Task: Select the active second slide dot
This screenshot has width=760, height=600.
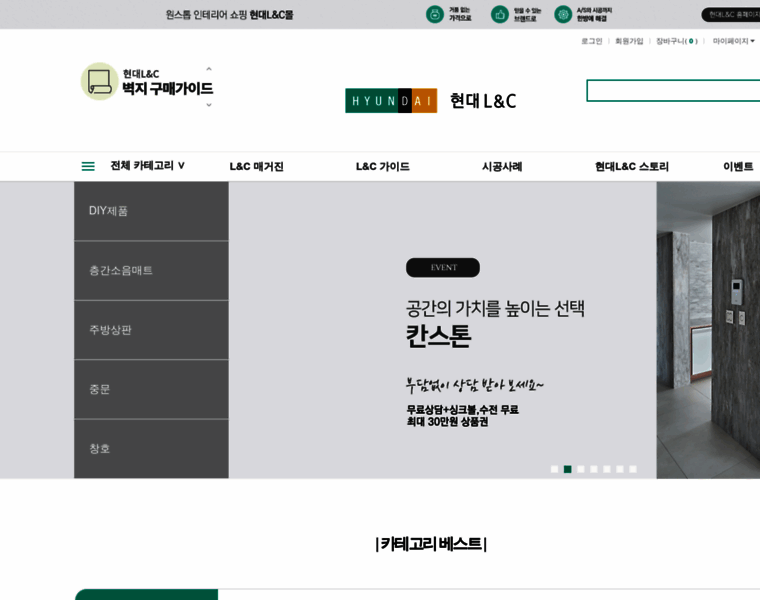Action: pos(568,469)
